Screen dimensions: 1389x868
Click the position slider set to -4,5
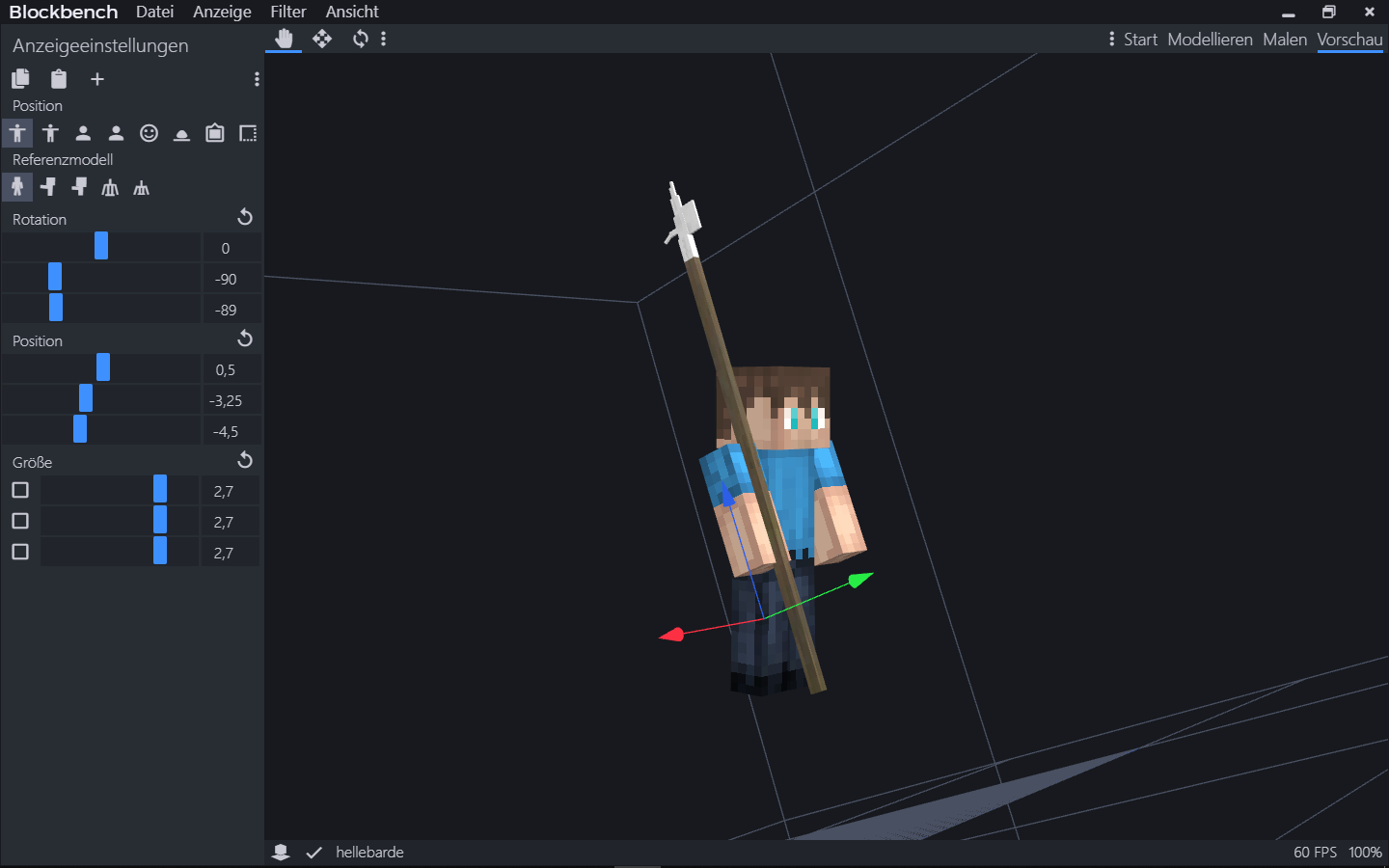pyautogui.click(x=101, y=430)
